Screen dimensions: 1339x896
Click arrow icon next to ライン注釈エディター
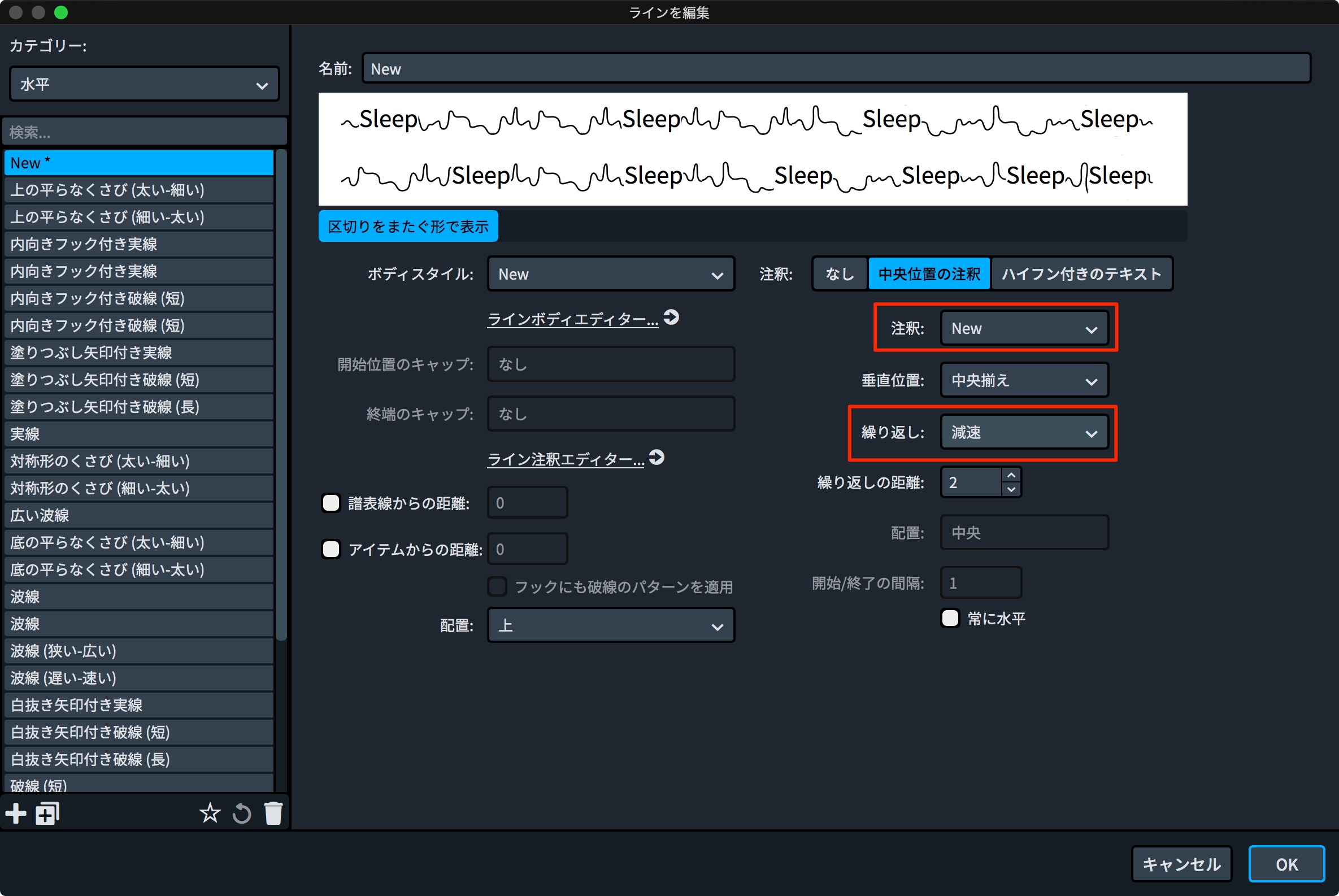(x=657, y=457)
